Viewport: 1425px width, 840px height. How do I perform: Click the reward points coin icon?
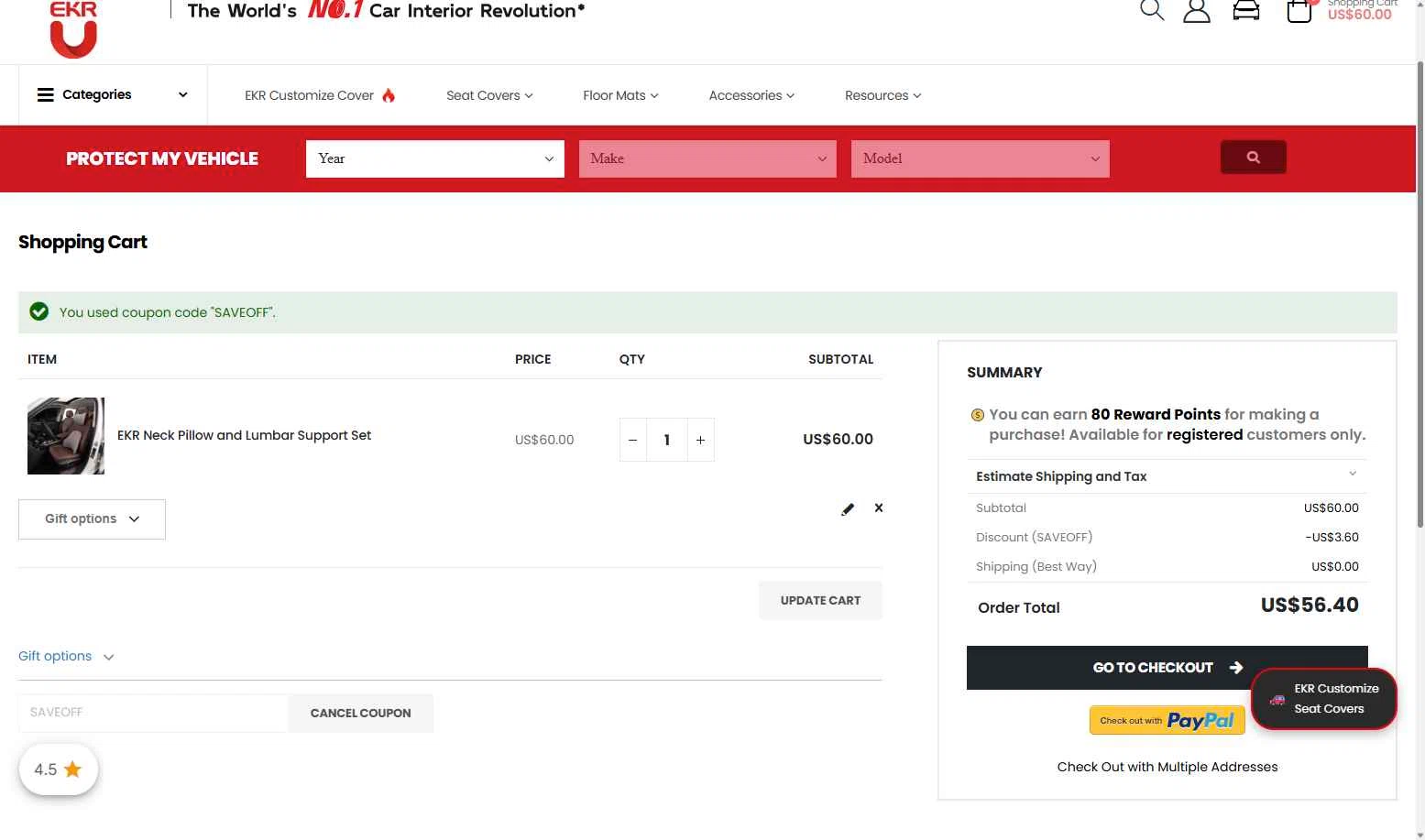pos(978,415)
